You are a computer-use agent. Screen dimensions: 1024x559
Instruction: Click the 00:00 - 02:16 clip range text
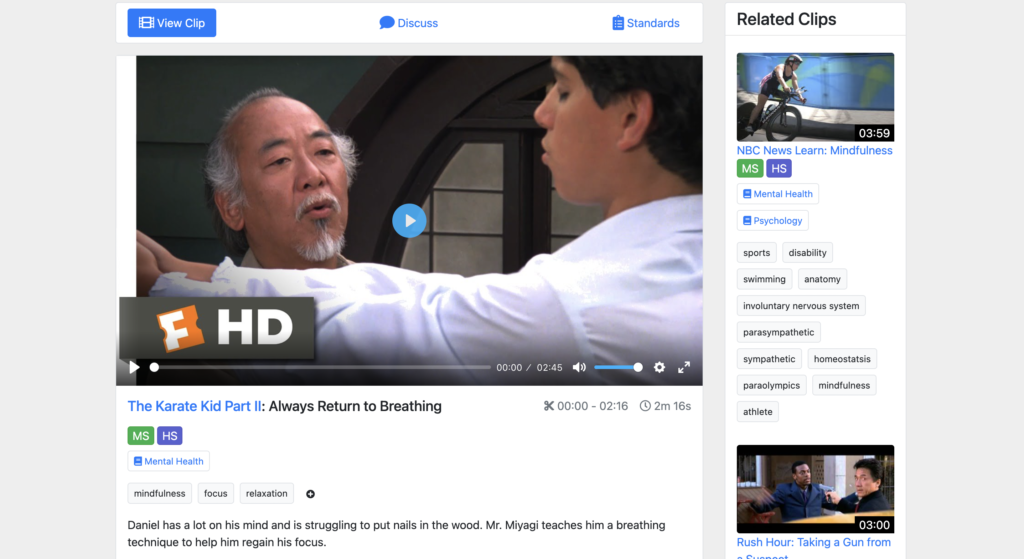(x=592, y=406)
